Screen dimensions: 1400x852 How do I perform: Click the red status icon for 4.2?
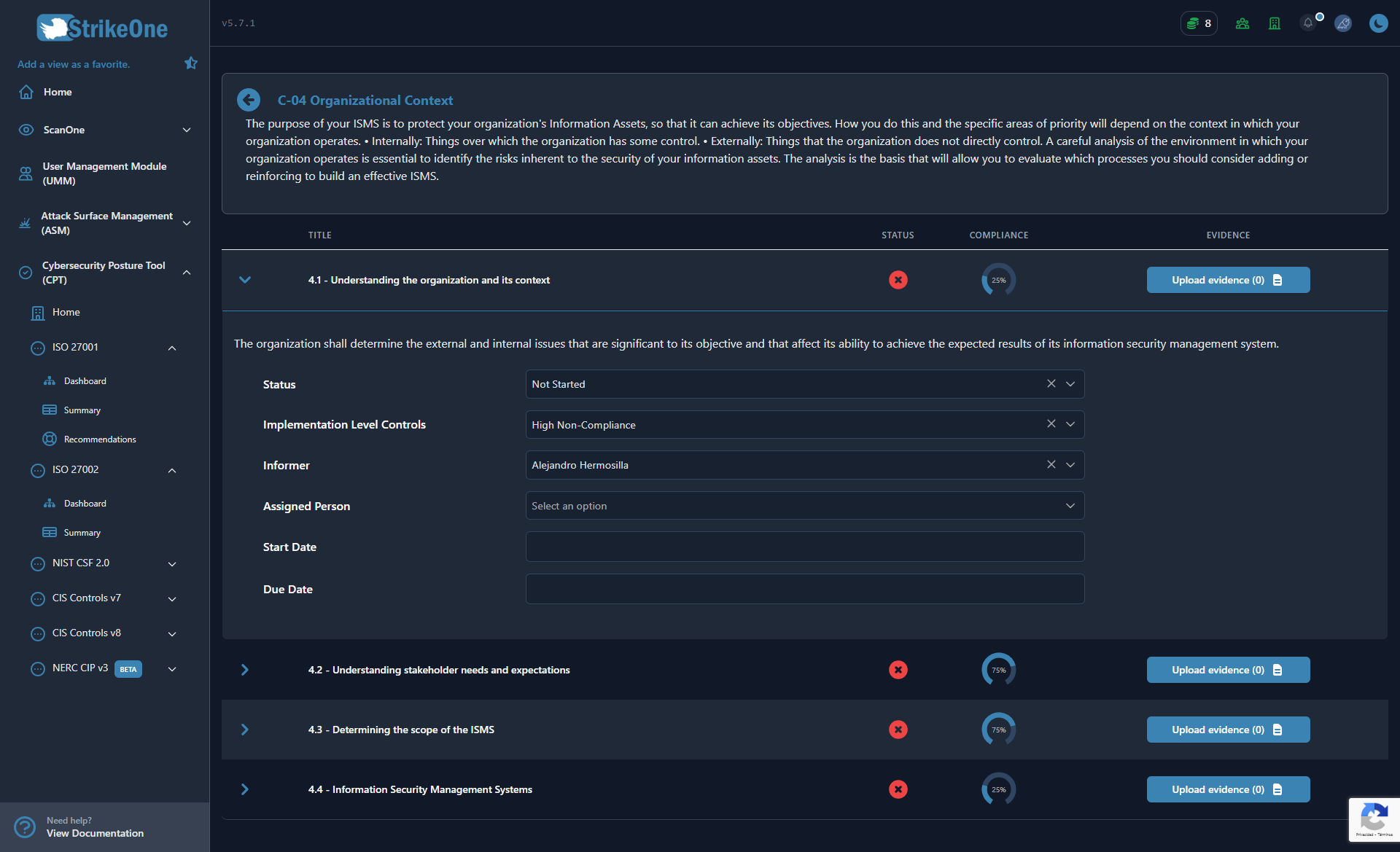point(898,670)
